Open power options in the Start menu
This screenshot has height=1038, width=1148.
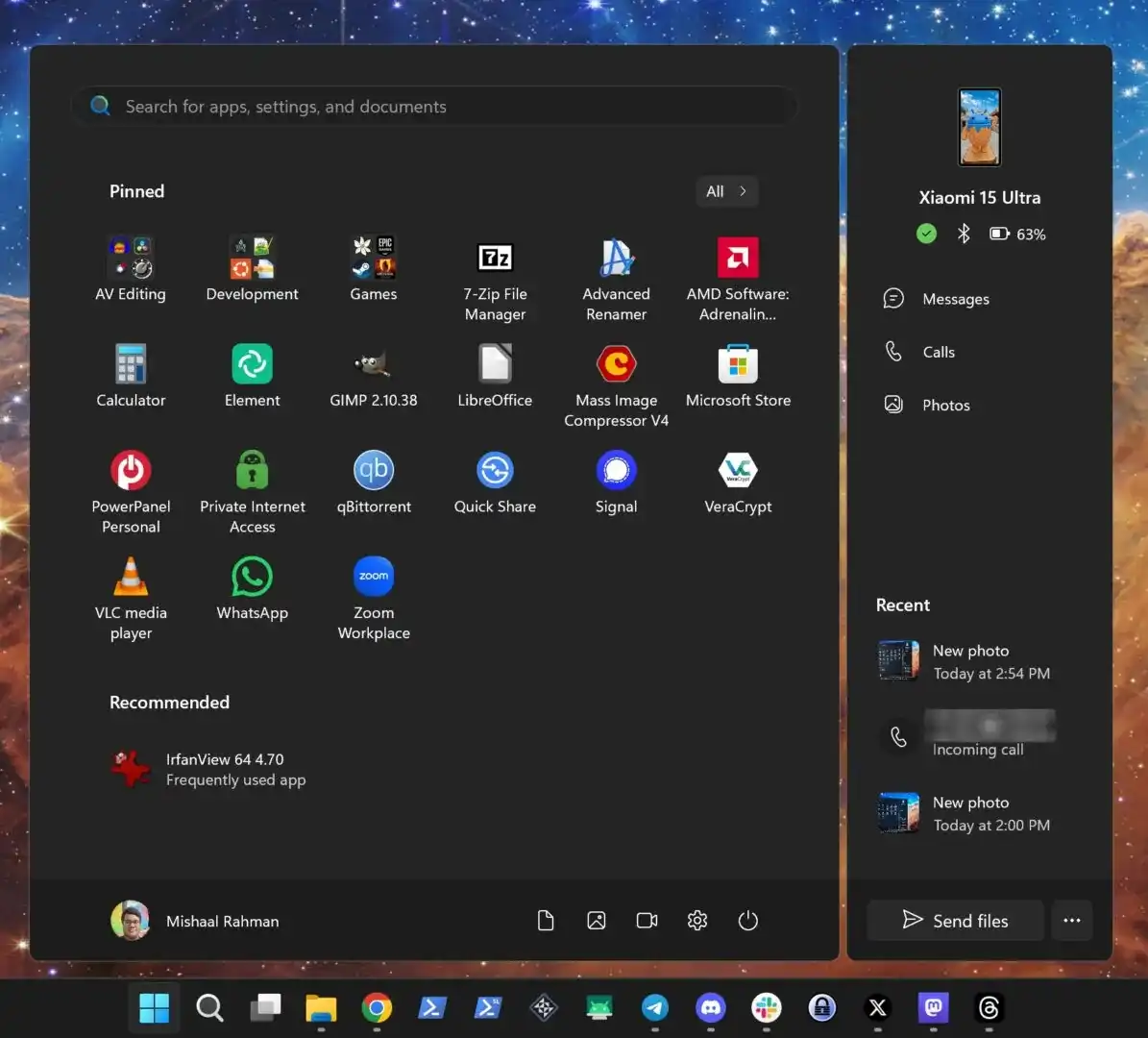pyautogui.click(x=748, y=920)
